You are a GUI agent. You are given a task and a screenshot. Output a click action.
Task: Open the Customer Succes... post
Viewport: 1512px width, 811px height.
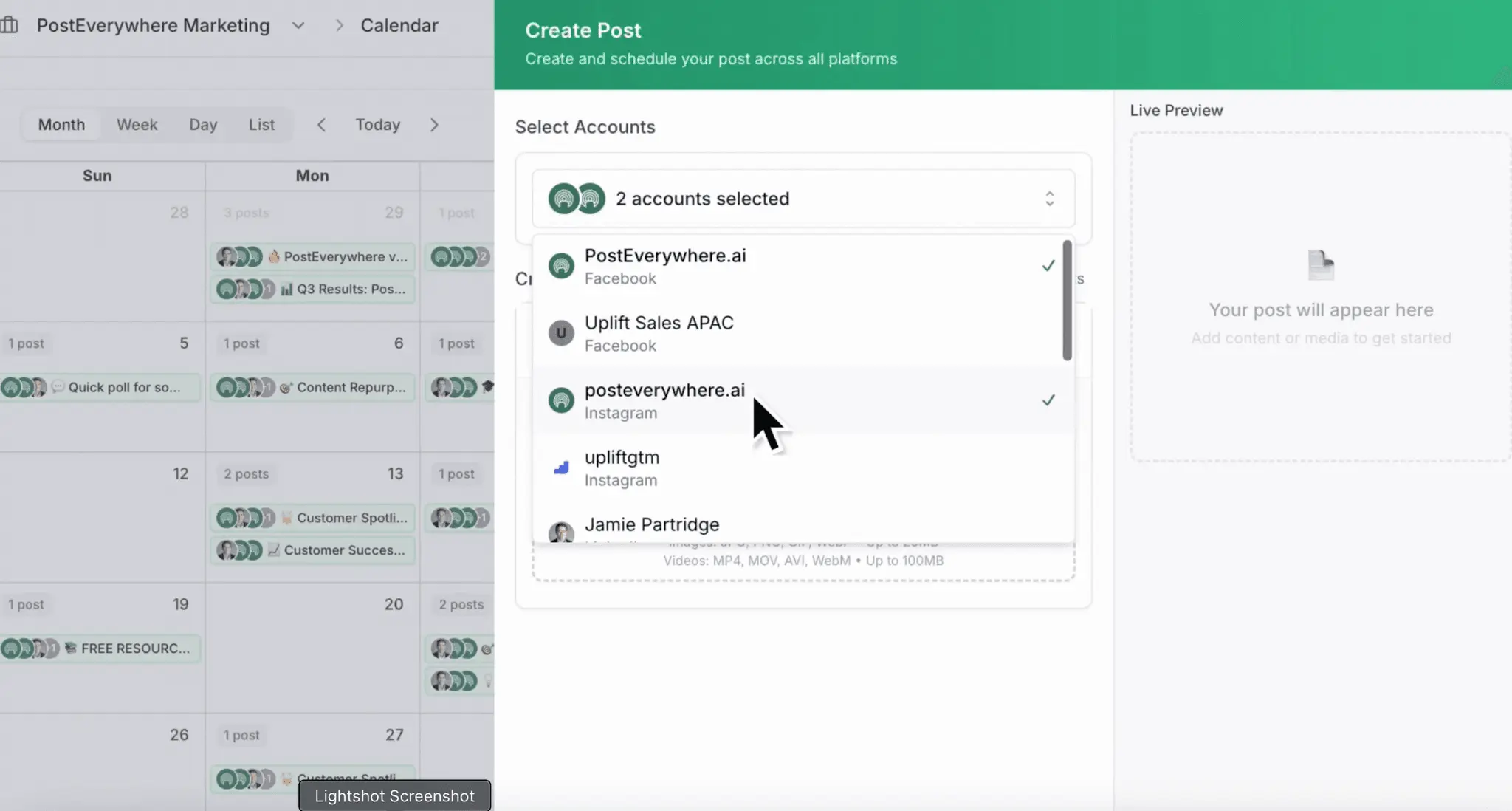[312, 550]
